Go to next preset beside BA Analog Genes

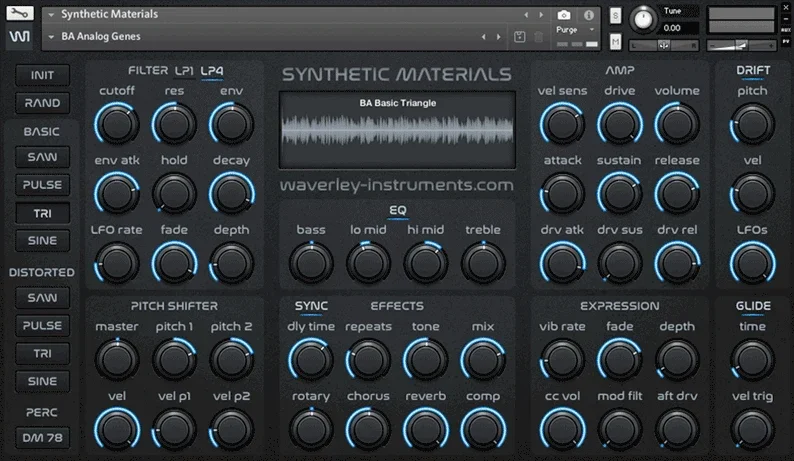pos(499,36)
